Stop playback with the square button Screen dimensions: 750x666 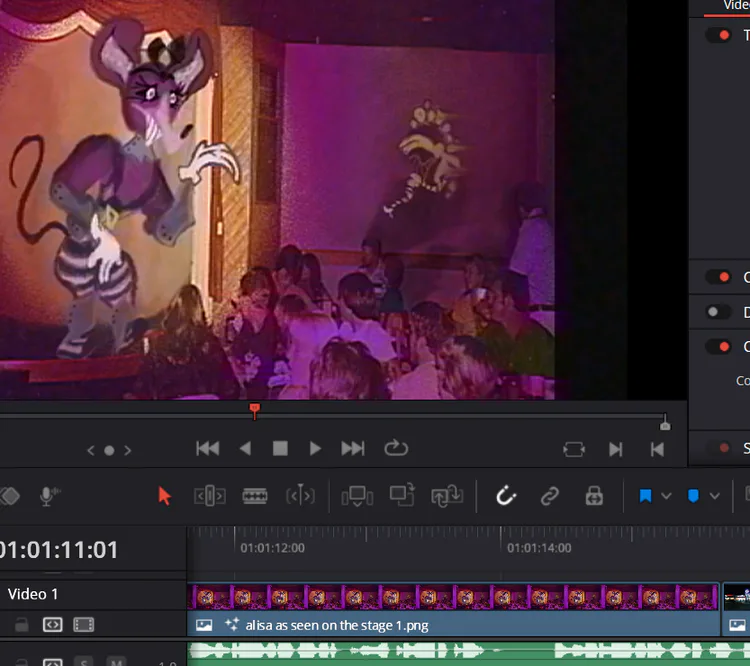[x=280, y=449]
